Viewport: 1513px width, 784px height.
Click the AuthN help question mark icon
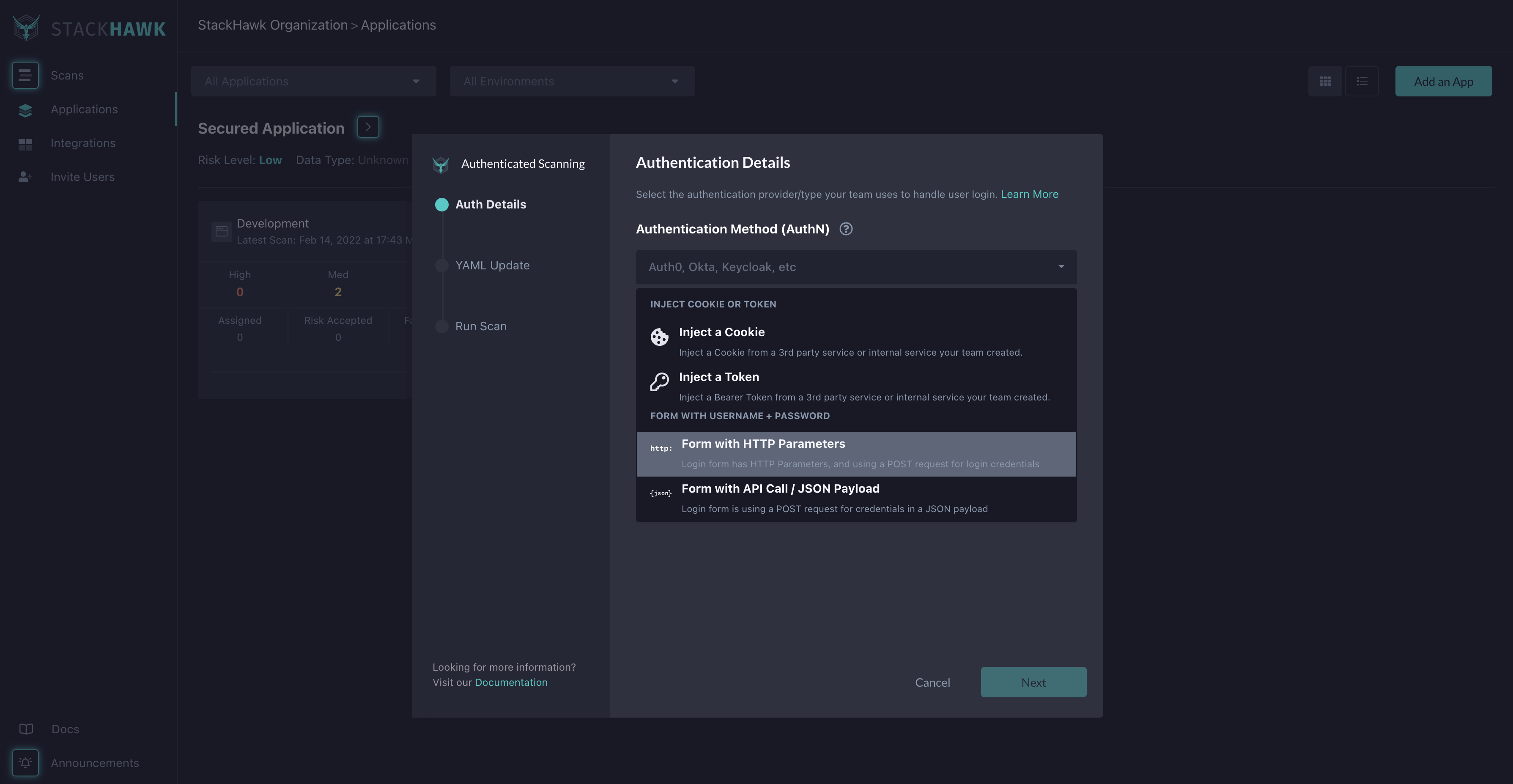tap(846, 229)
